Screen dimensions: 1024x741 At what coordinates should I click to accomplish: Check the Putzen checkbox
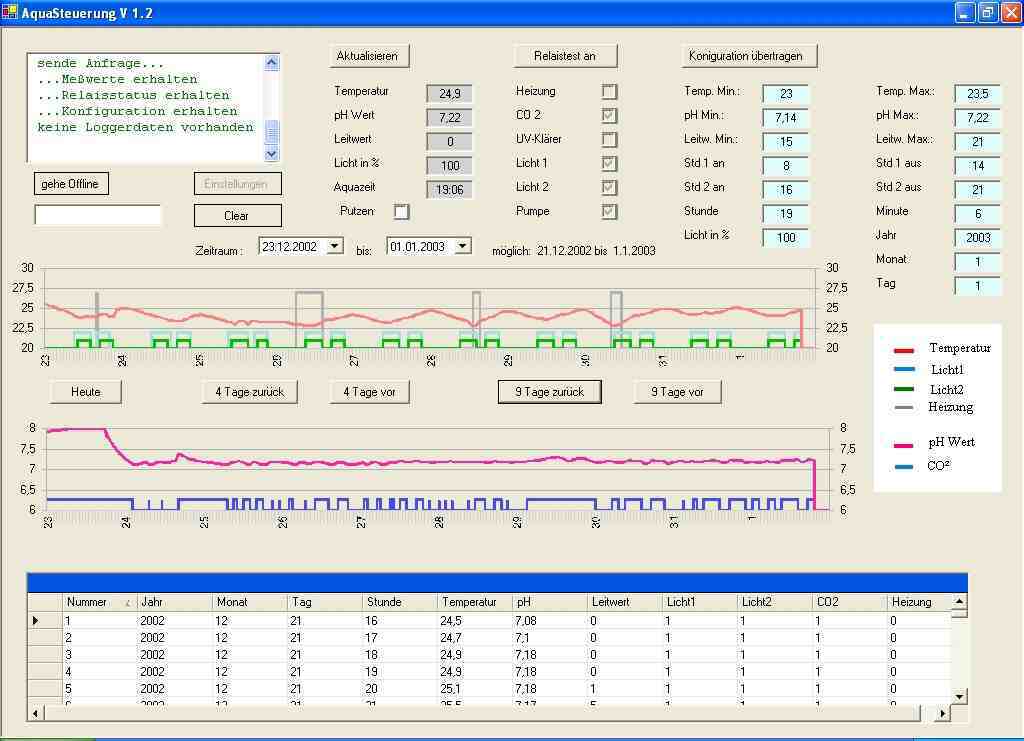[401, 212]
